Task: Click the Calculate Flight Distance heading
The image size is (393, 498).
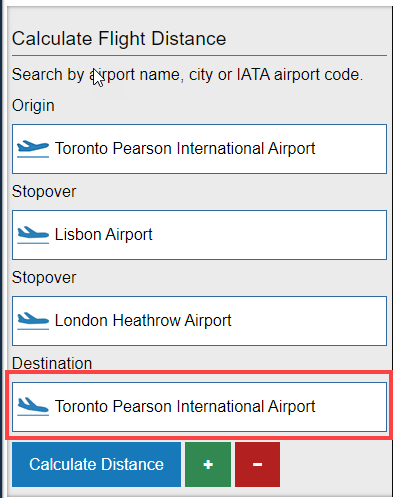Action: pyautogui.click(x=119, y=39)
